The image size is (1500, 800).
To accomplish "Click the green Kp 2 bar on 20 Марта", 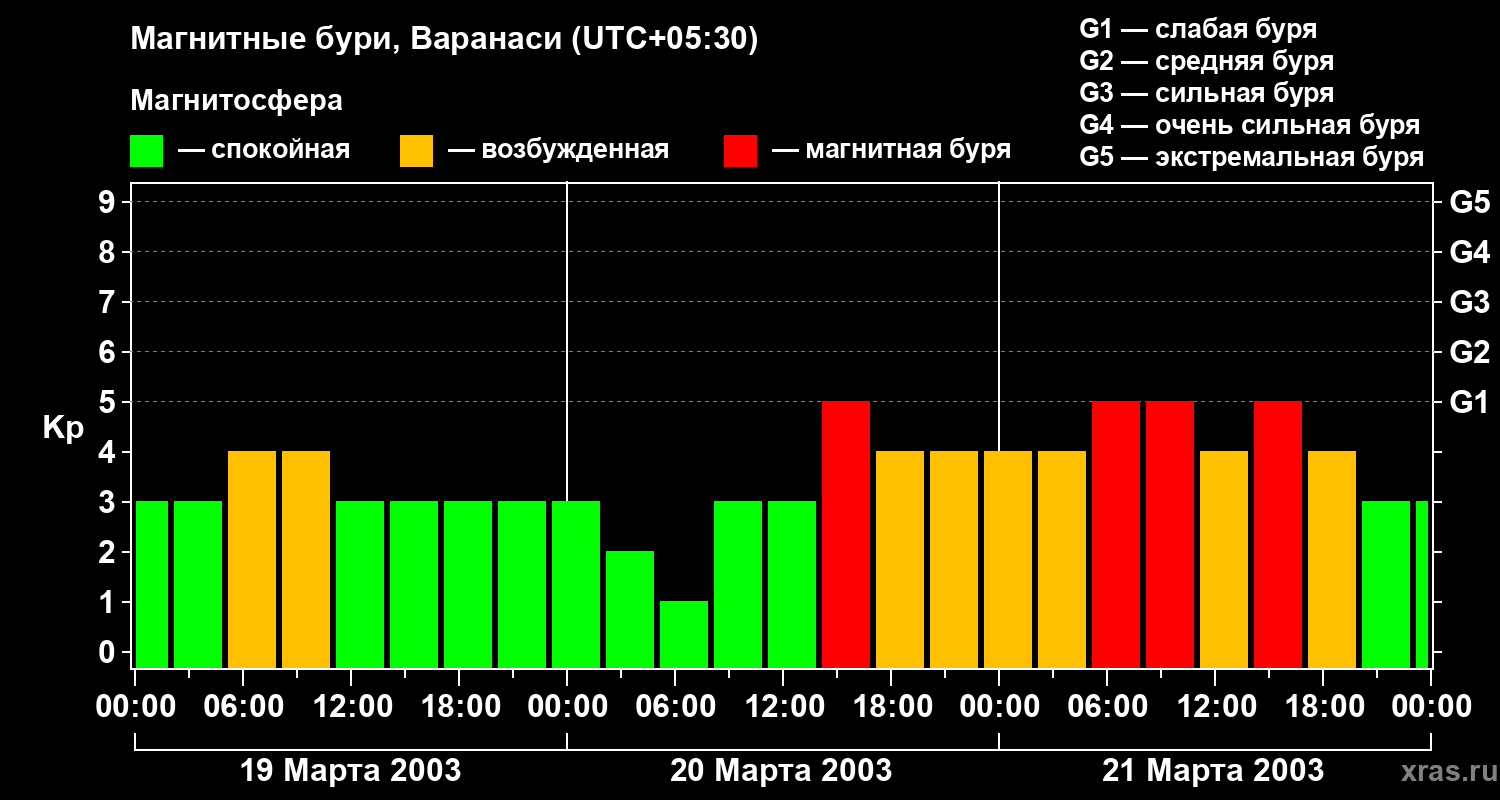I will click(x=630, y=610).
